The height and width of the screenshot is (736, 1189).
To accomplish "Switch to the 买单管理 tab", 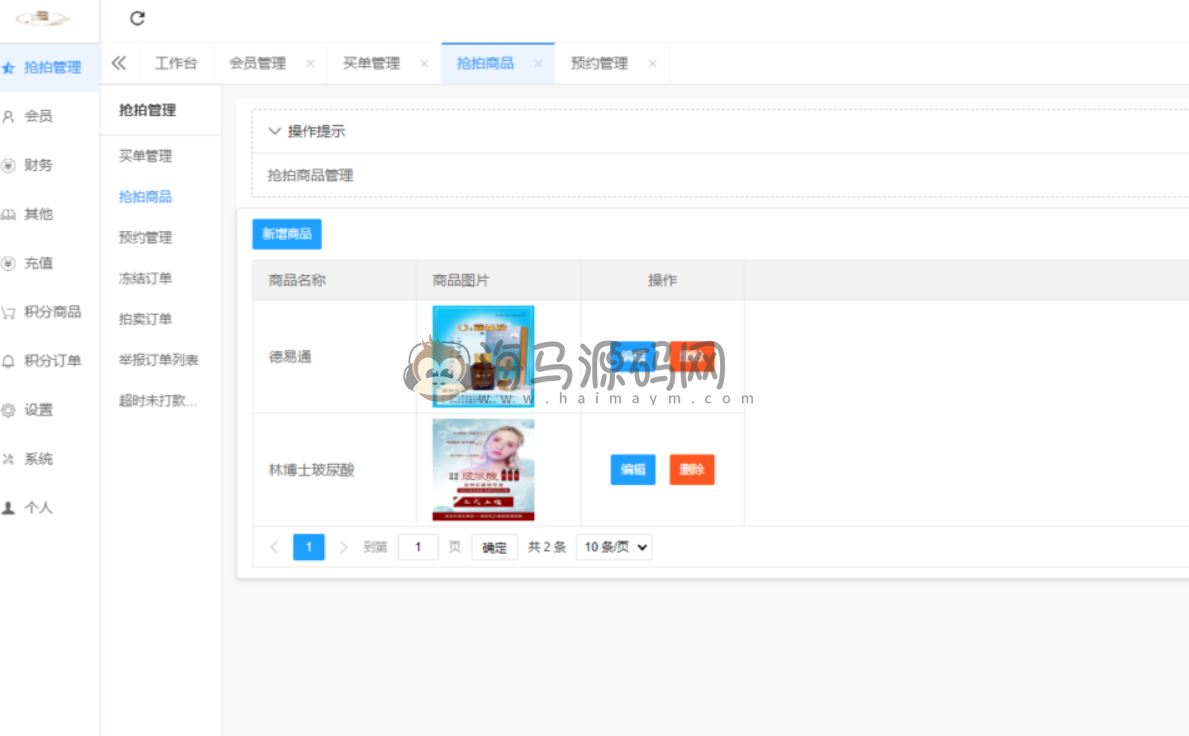I will tap(371, 64).
